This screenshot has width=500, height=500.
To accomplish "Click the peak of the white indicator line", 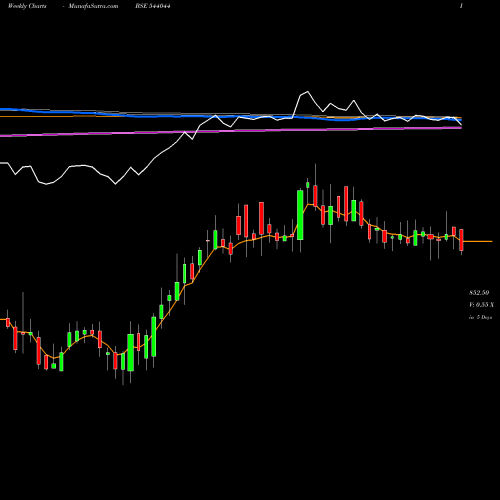I will tap(307, 92).
